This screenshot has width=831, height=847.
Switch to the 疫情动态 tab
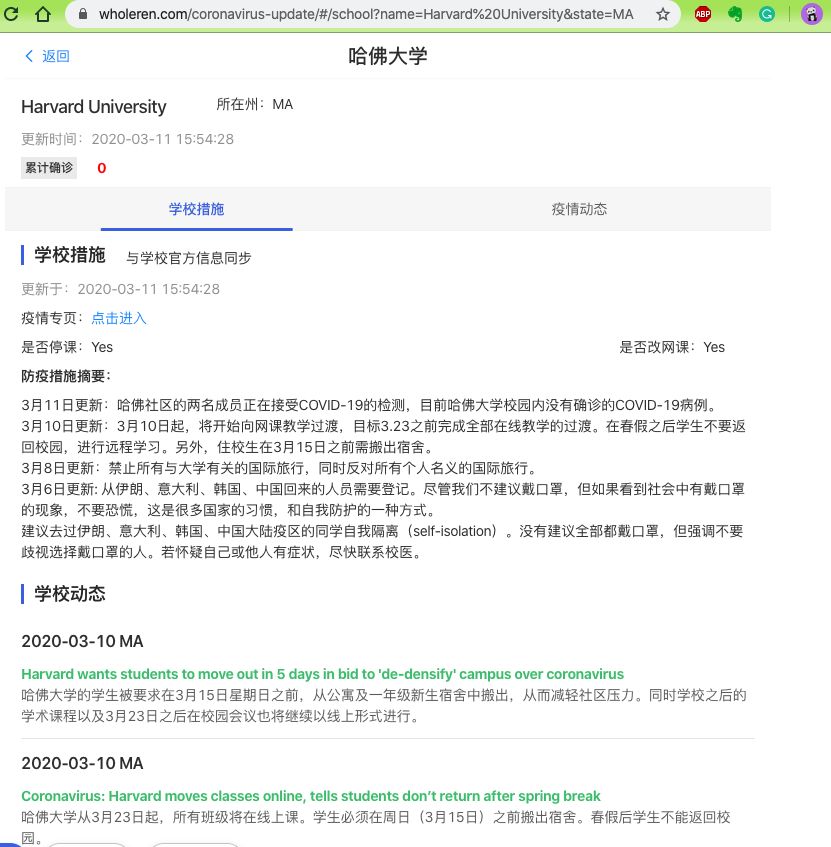tap(579, 209)
